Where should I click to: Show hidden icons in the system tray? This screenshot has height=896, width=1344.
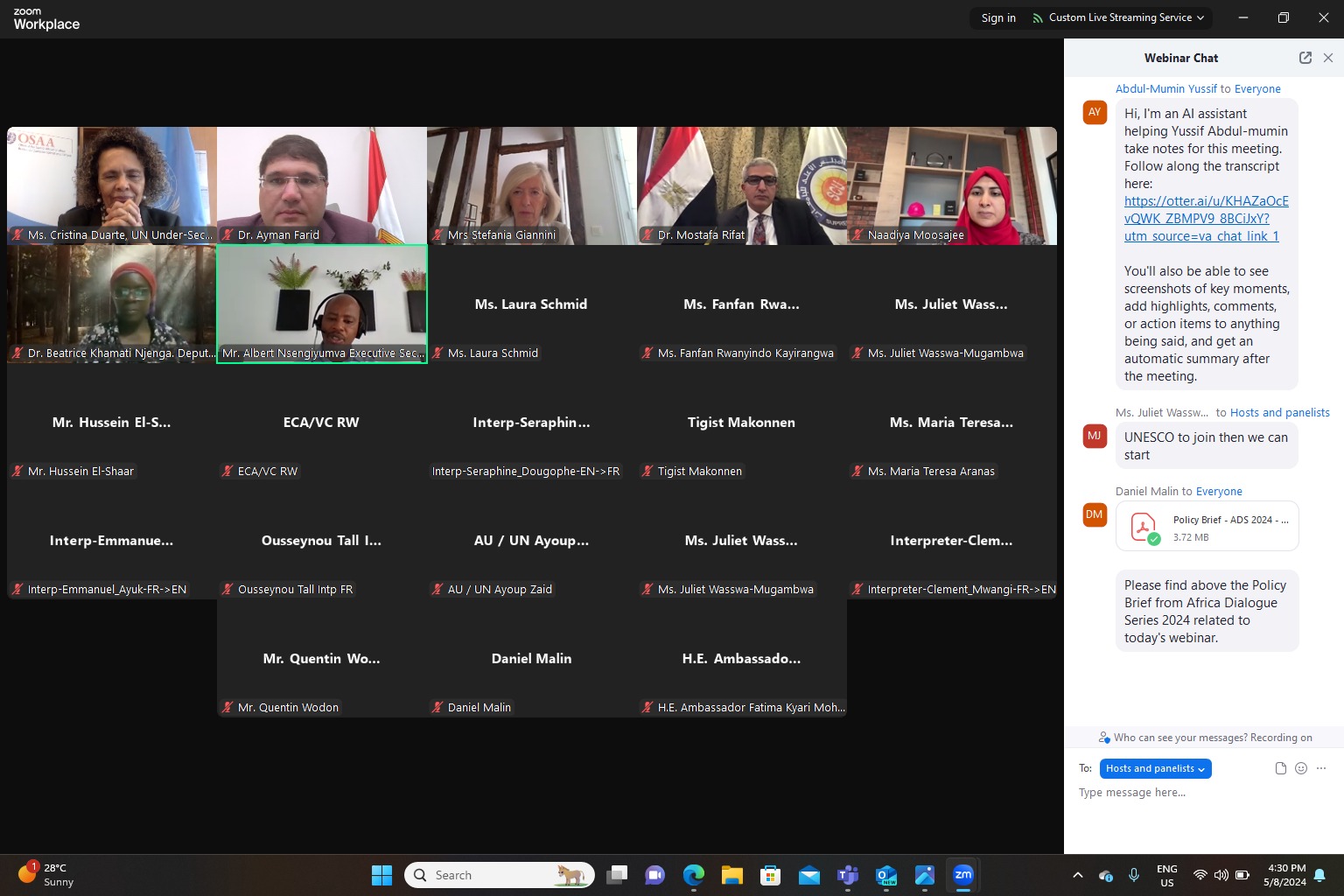coord(1078,875)
